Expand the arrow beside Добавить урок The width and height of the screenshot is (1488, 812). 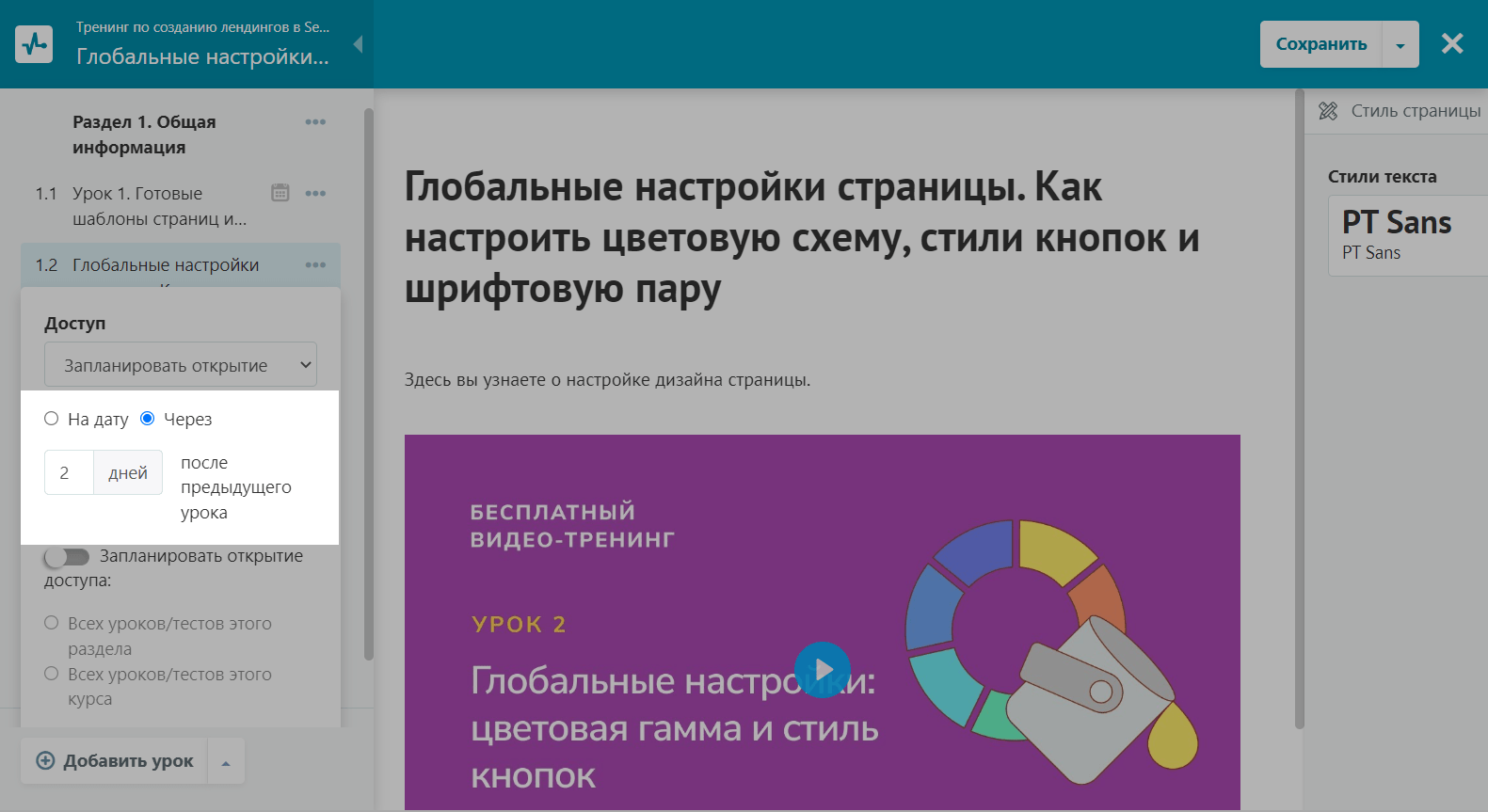pos(226,762)
